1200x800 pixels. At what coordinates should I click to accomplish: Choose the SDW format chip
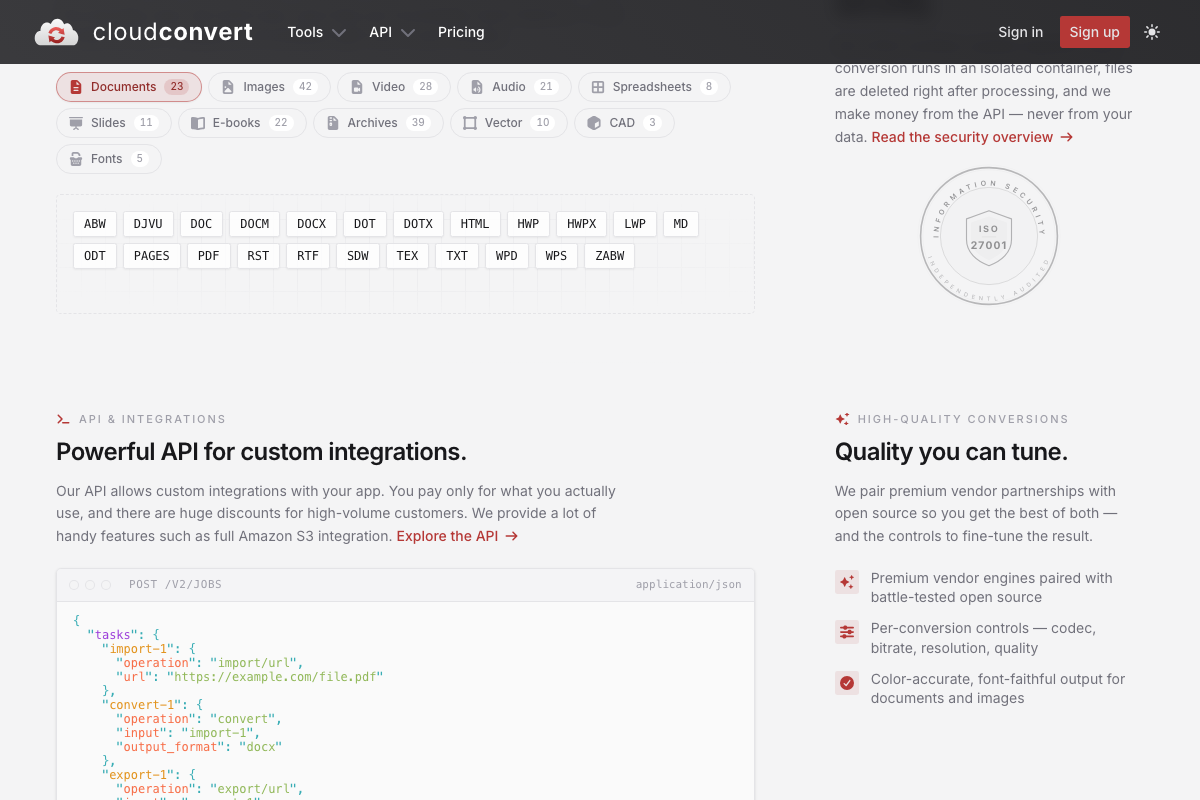click(x=358, y=256)
